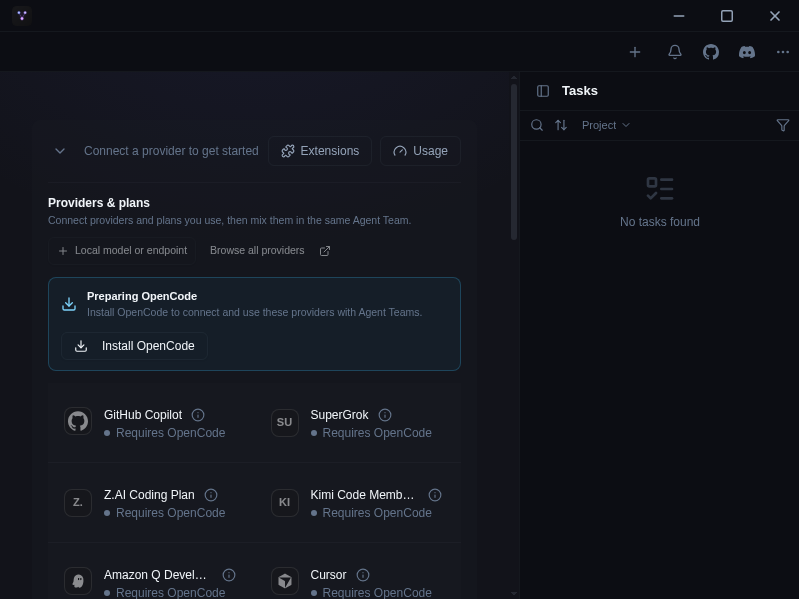Add Local model or endpoint
This screenshot has width=799, height=599.
click(122, 251)
